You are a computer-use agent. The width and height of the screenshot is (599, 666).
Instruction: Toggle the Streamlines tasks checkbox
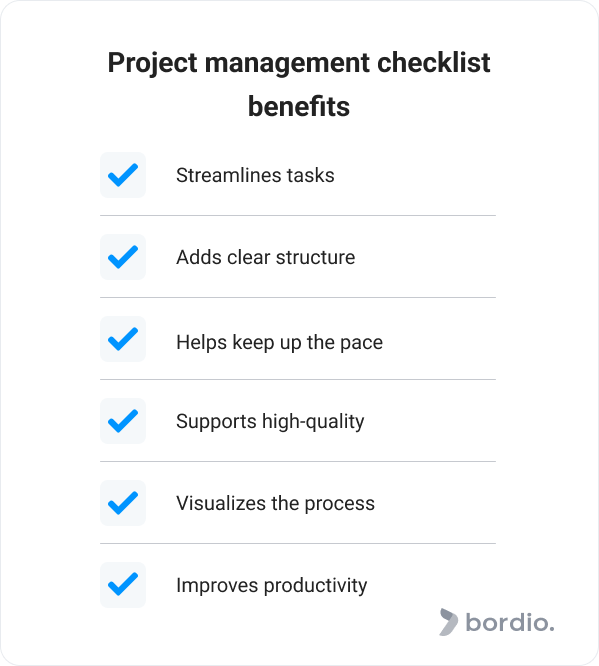(123, 175)
